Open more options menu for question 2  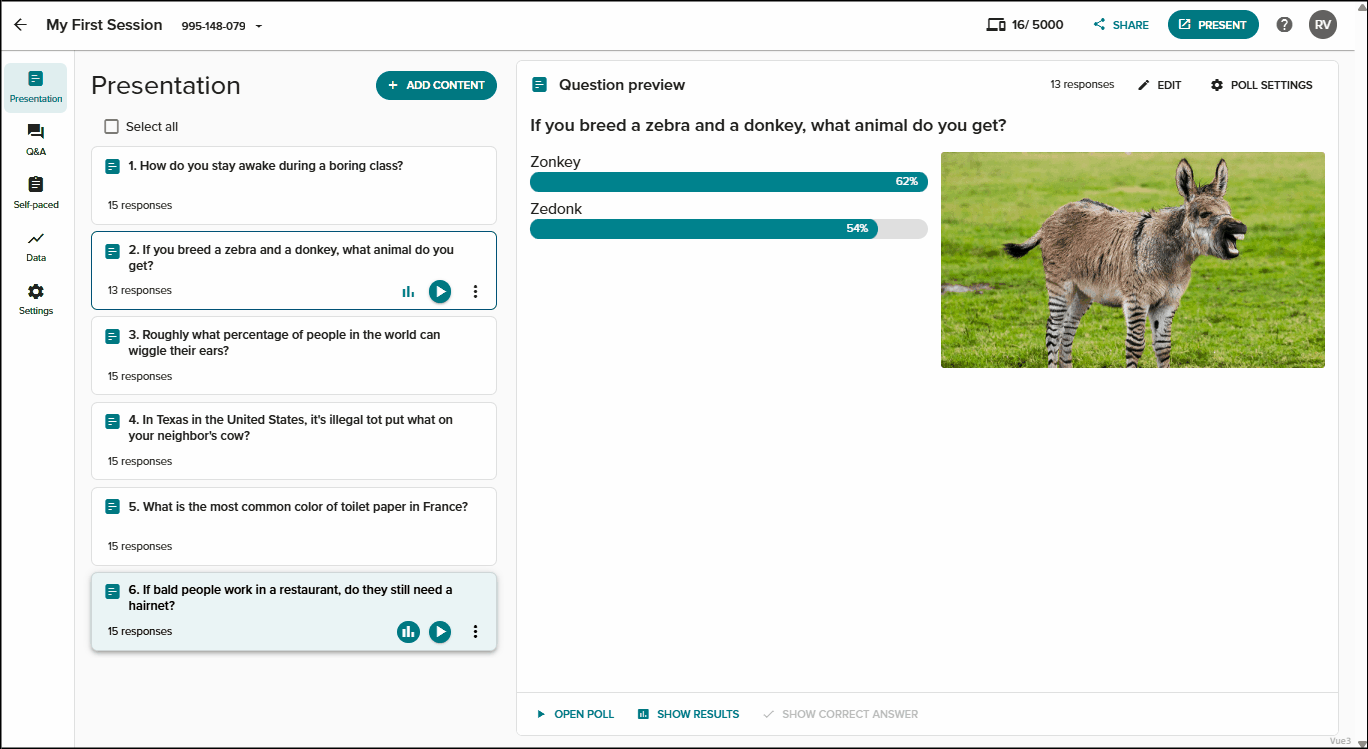click(x=475, y=292)
